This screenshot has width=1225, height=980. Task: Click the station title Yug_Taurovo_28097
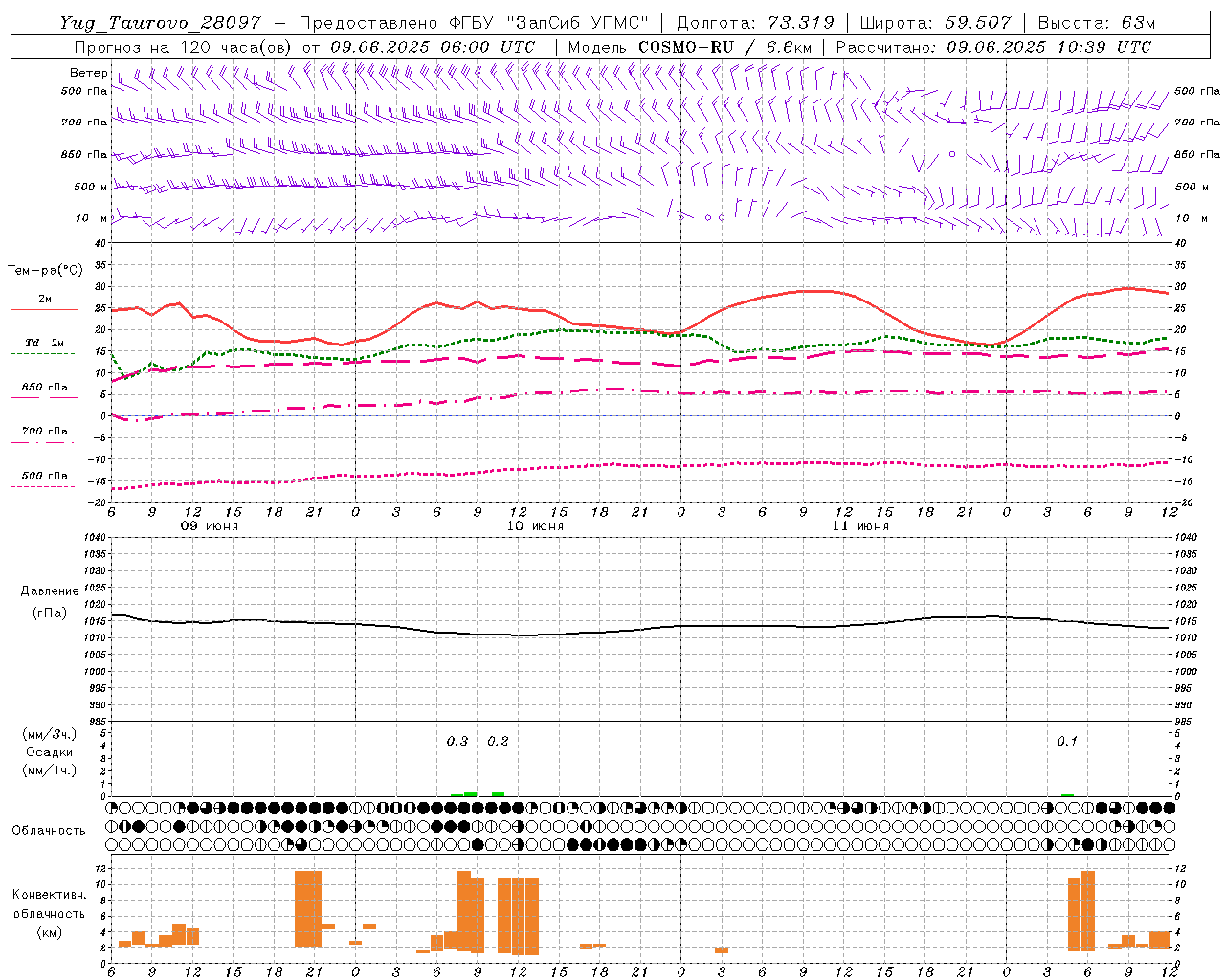point(160,23)
